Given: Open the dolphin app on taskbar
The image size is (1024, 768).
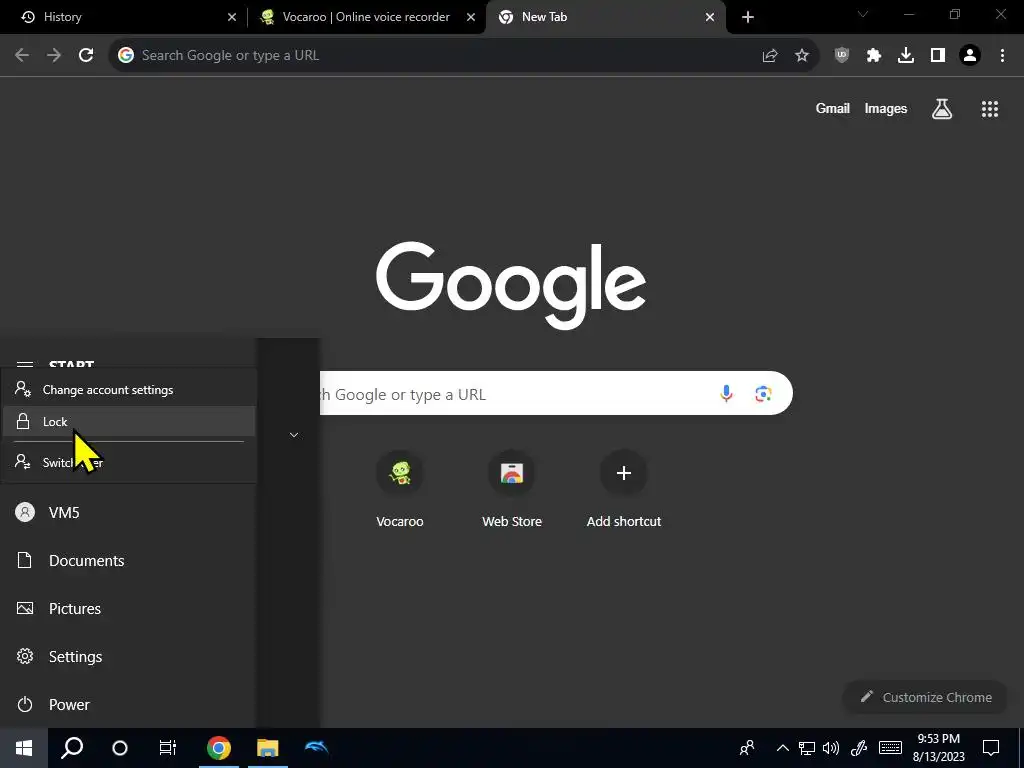Looking at the screenshot, I should (x=316, y=748).
